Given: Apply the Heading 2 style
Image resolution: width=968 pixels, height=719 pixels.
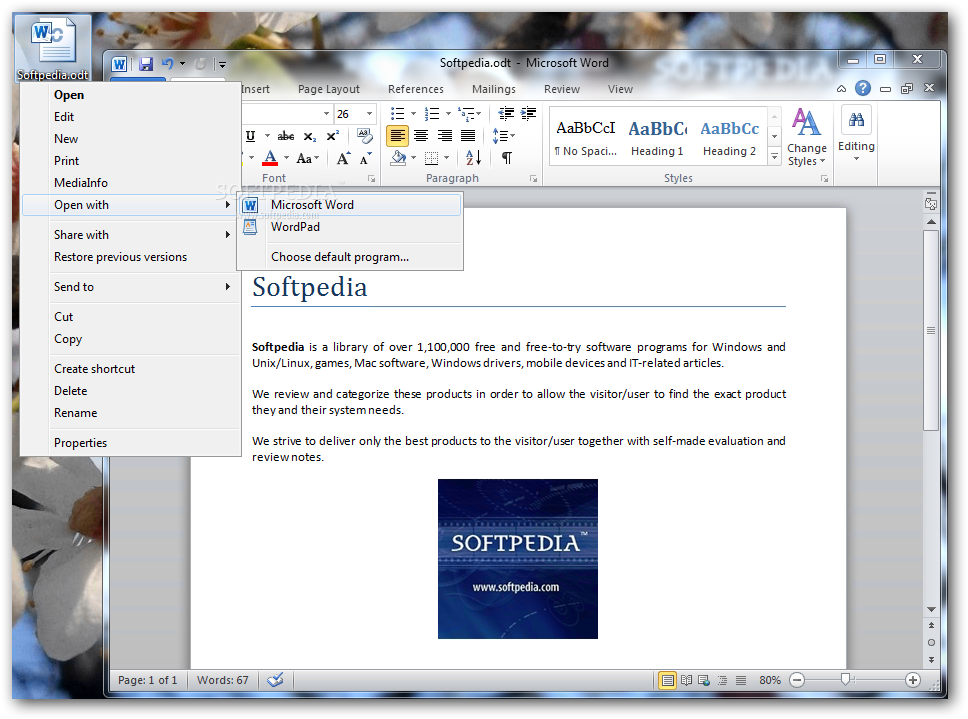Looking at the screenshot, I should point(729,137).
